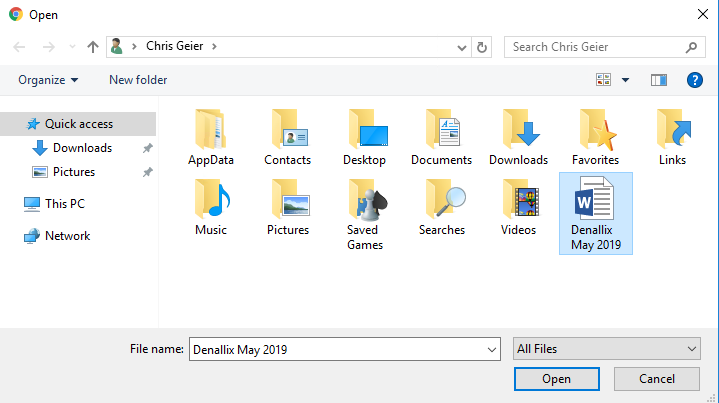Open the All Files type dropdown
719x403 pixels.
pyautogui.click(x=607, y=349)
